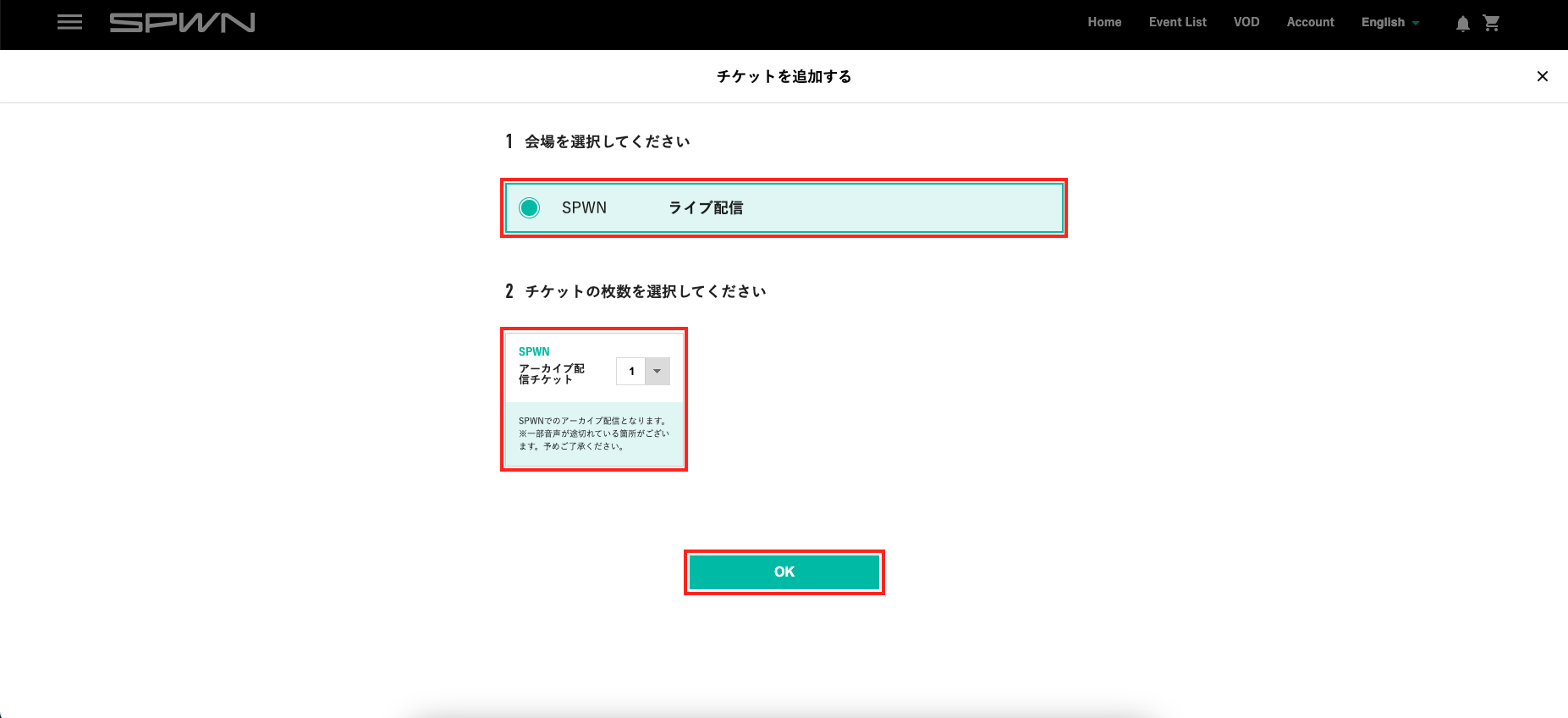
Task: Open the ticket quantity dropdown arrow
Action: 657,371
